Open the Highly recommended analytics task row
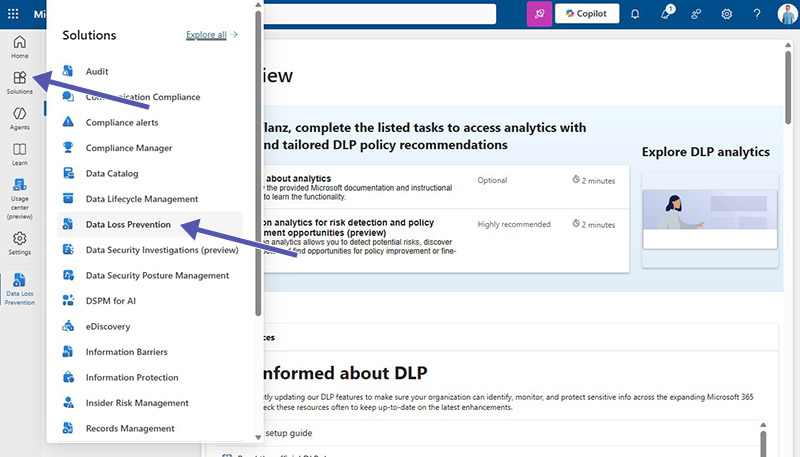This screenshot has width=800, height=457. pos(446,240)
